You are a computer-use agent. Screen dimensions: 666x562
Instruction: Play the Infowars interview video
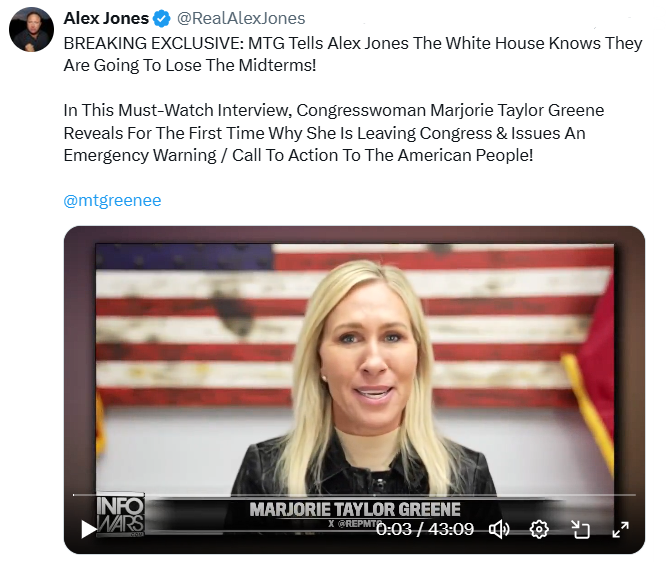click(88, 529)
